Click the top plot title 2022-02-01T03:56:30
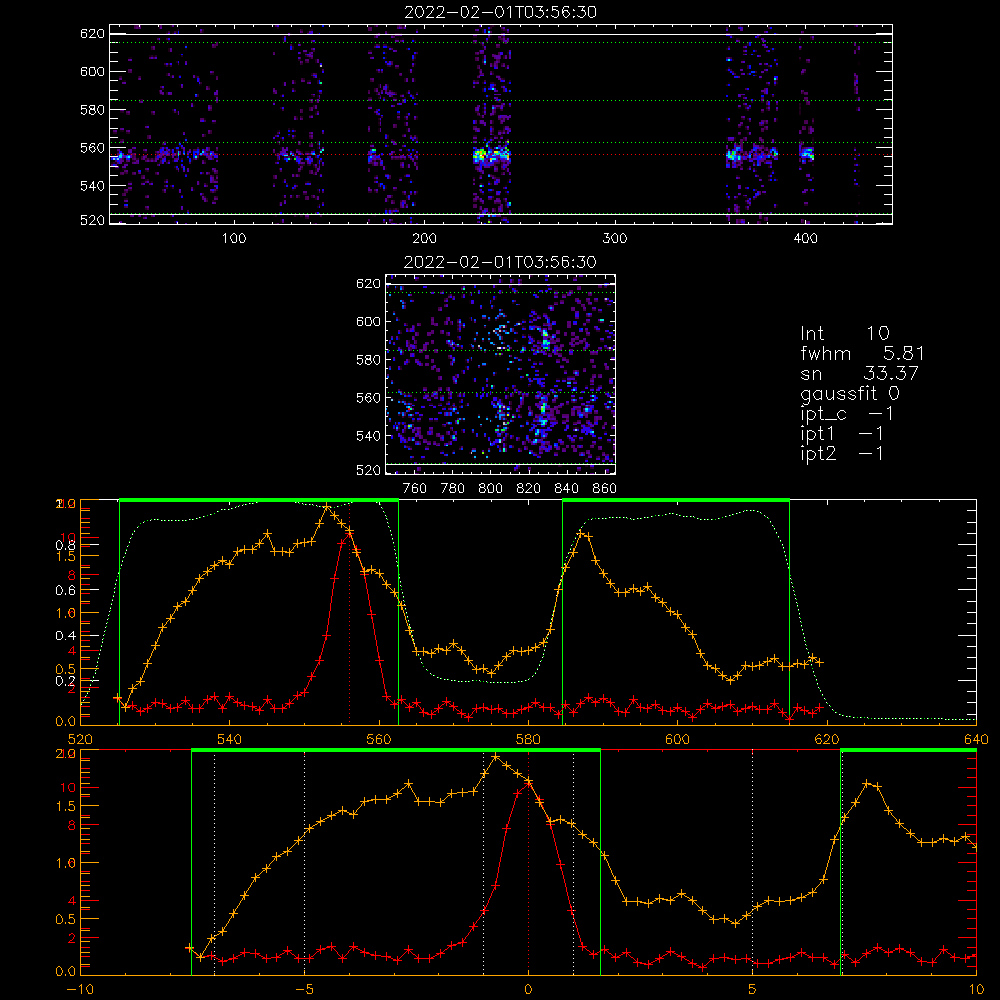Image resolution: width=1000 pixels, height=1000 pixels. tap(501, 12)
